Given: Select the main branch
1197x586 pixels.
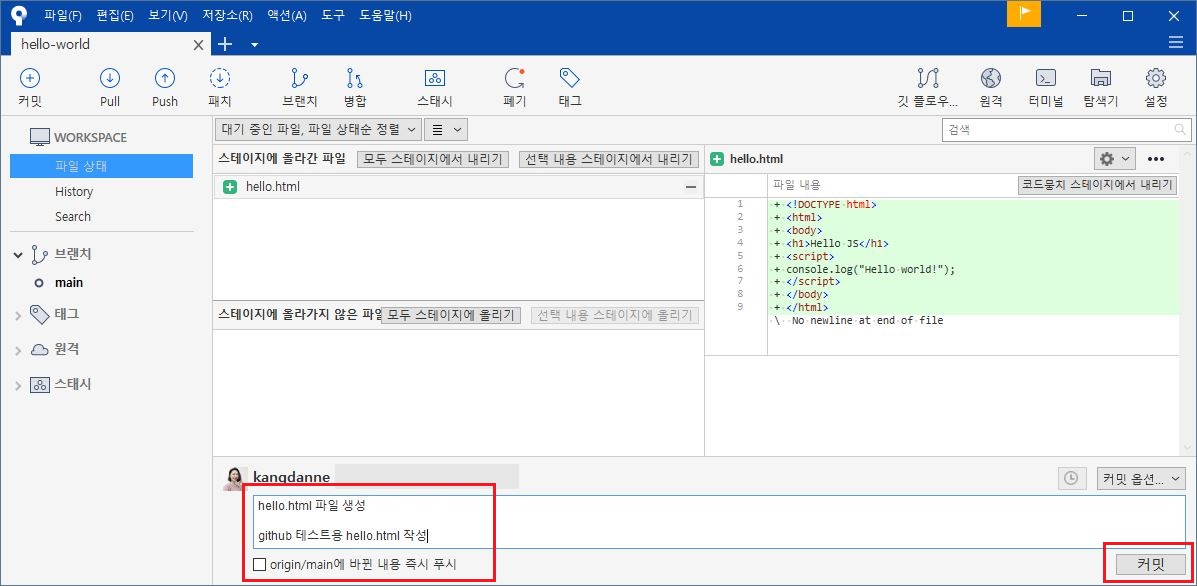Looking at the screenshot, I should click(69, 282).
